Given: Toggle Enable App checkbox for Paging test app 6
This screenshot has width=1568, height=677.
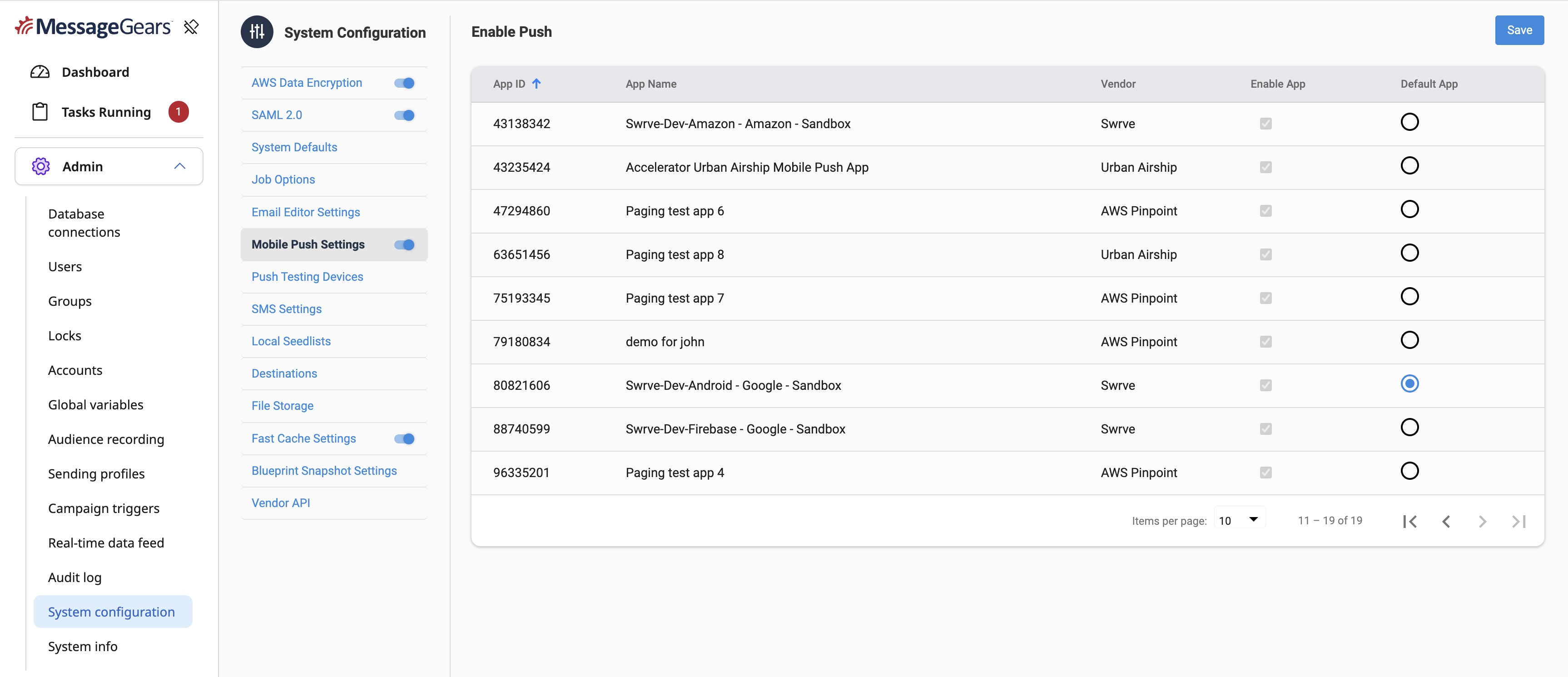Looking at the screenshot, I should point(1265,211).
